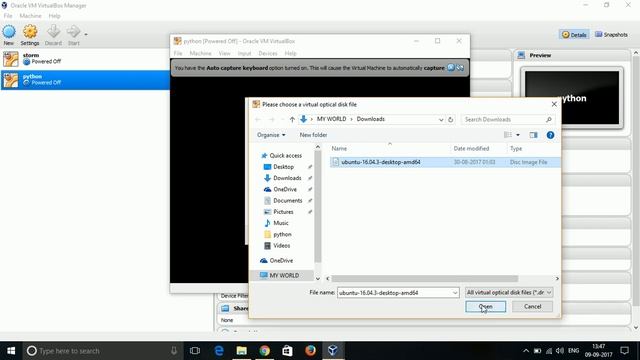Open Help menu in VirtualBox Manager
Screen dimensions: 640x360
pyautogui.click(x=54, y=16)
